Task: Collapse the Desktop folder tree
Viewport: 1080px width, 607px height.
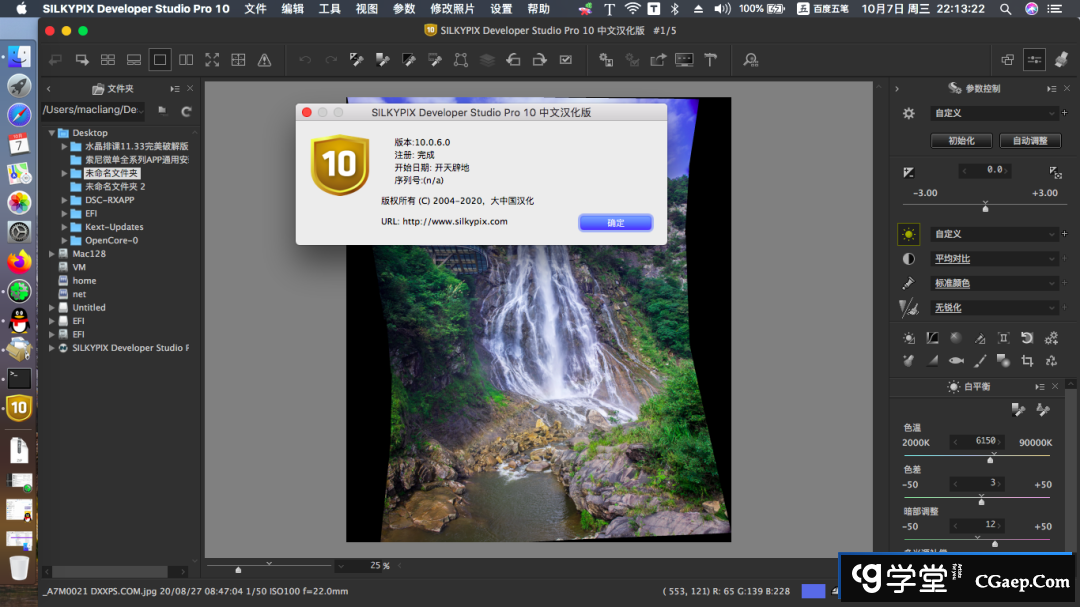Action: [x=51, y=133]
